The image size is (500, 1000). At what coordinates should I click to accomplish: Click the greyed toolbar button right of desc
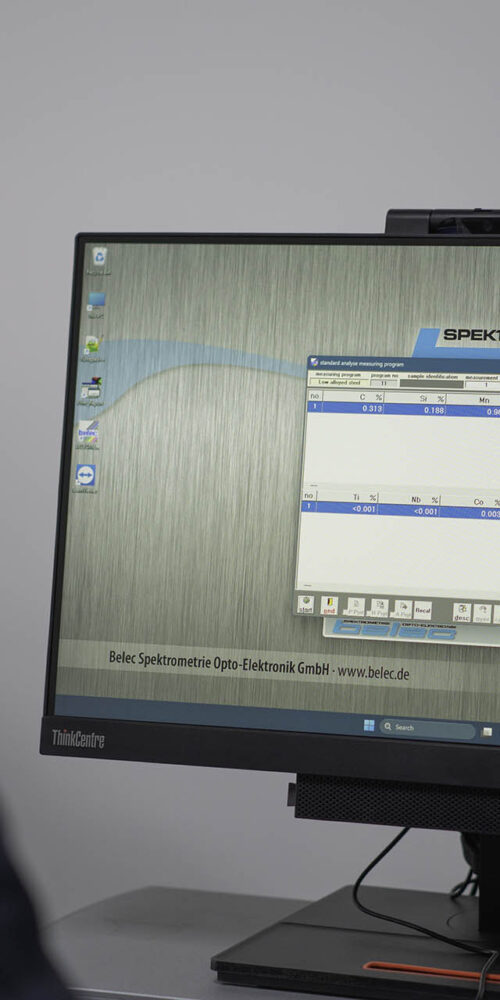[482, 614]
